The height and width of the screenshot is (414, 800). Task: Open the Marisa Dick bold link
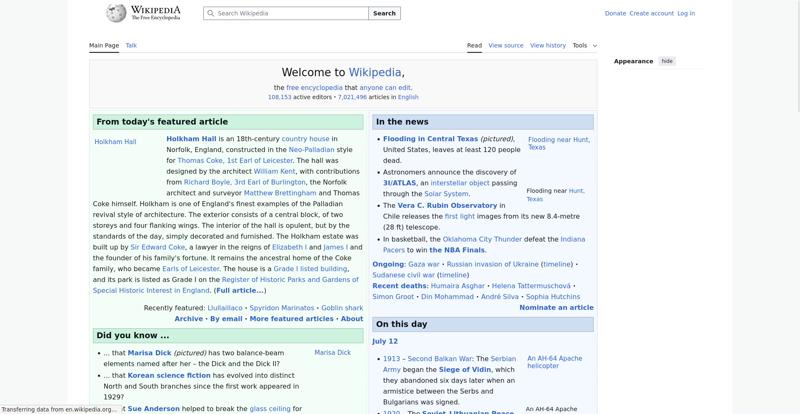click(x=149, y=353)
